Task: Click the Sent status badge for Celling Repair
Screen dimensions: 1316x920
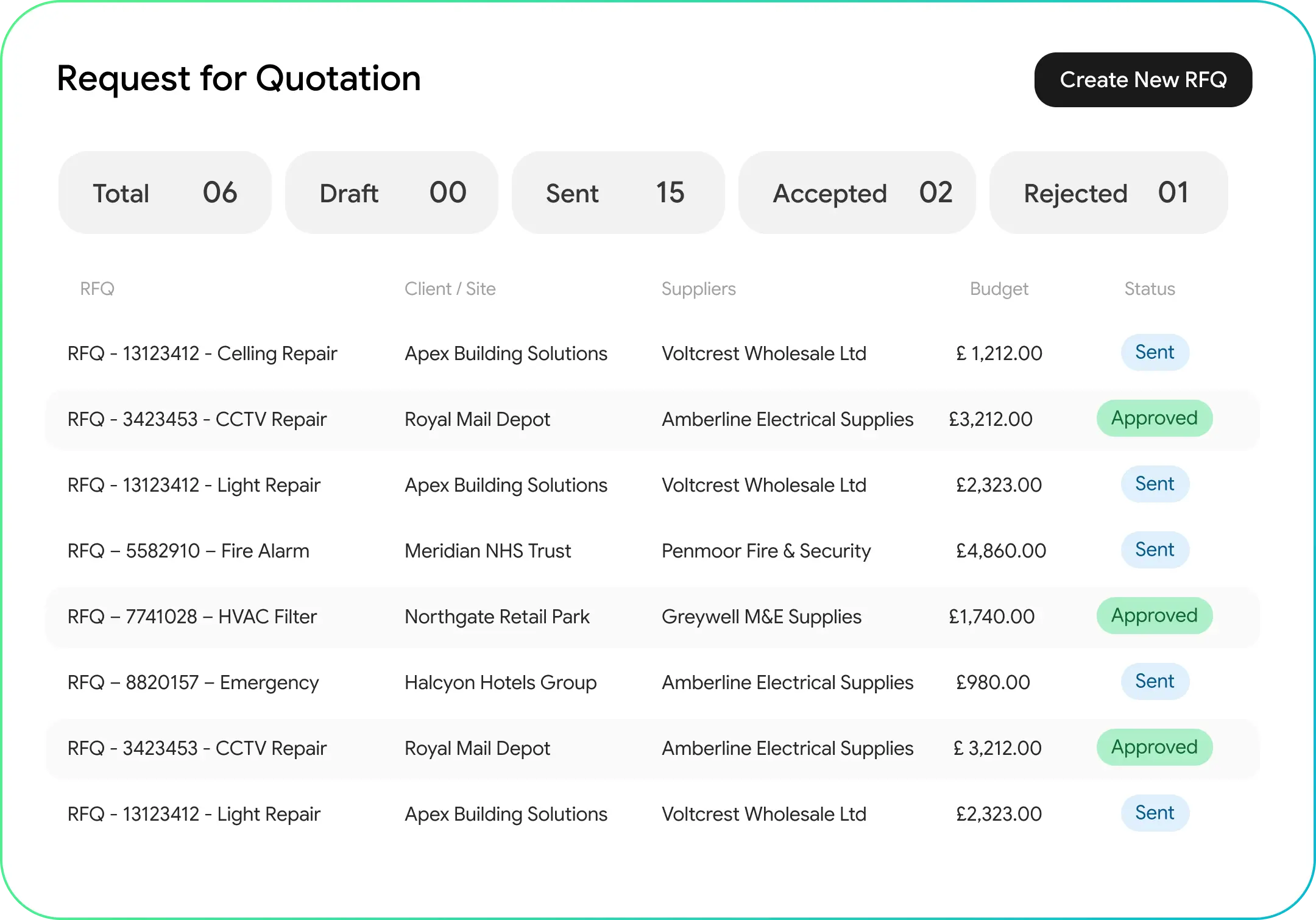Action: (x=1155, y=352)
